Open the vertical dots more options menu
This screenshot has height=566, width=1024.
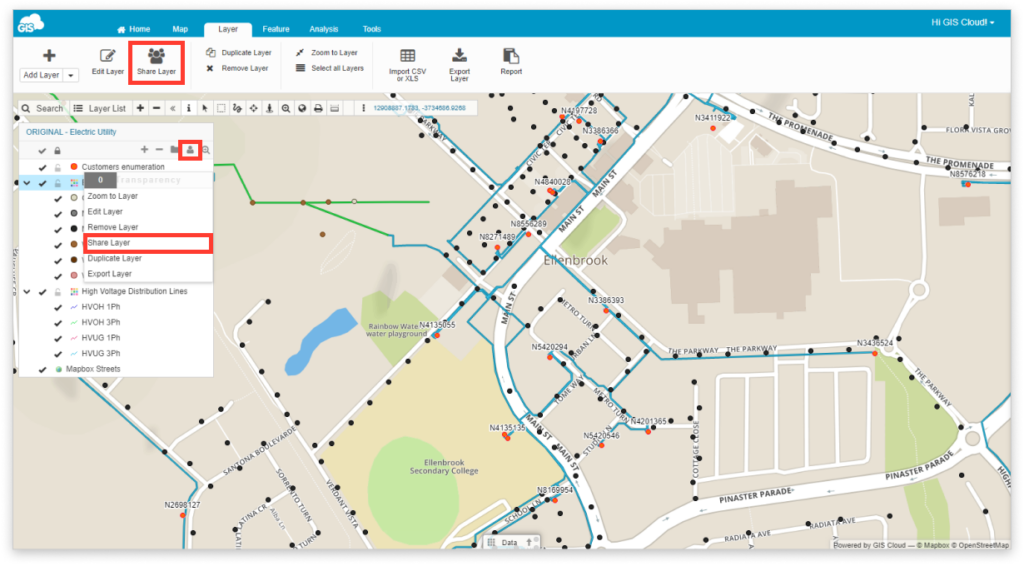click(x=363, y=108)
